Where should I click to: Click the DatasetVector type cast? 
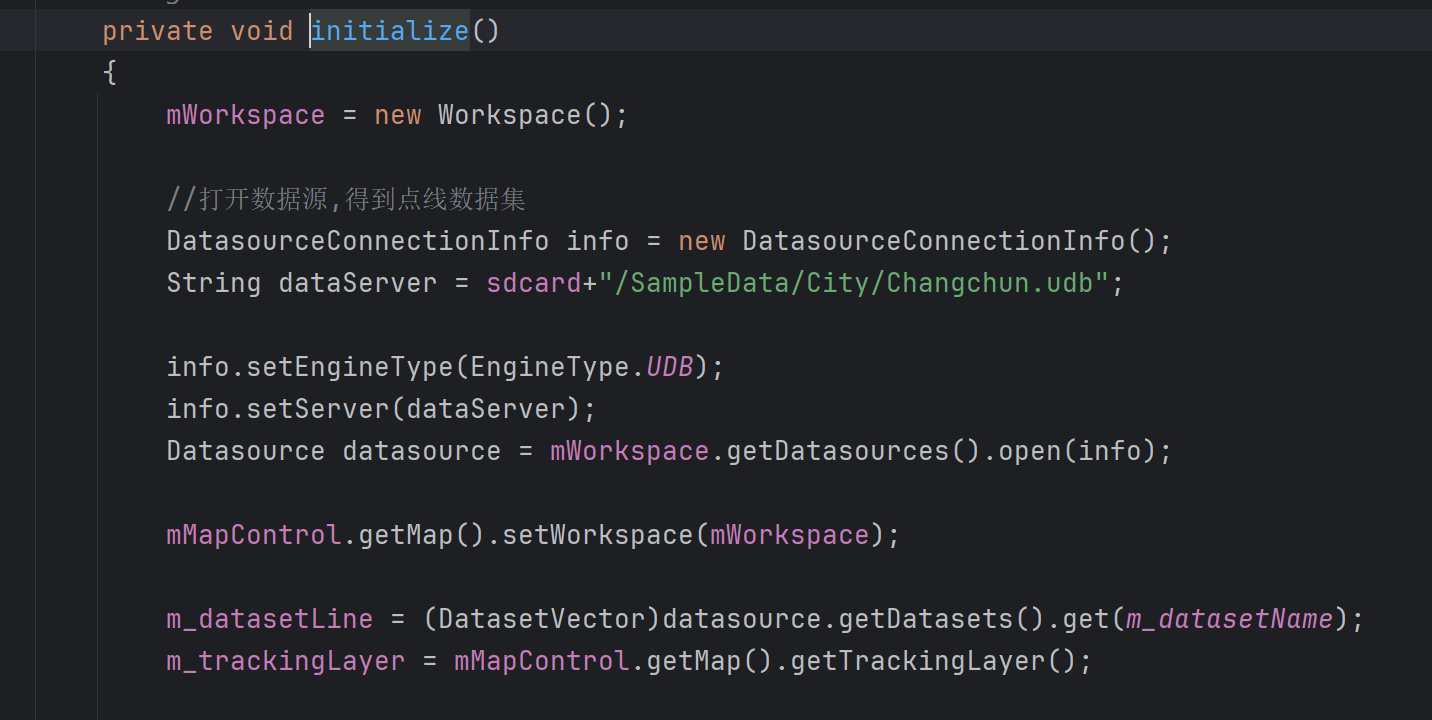click(543, 619)
